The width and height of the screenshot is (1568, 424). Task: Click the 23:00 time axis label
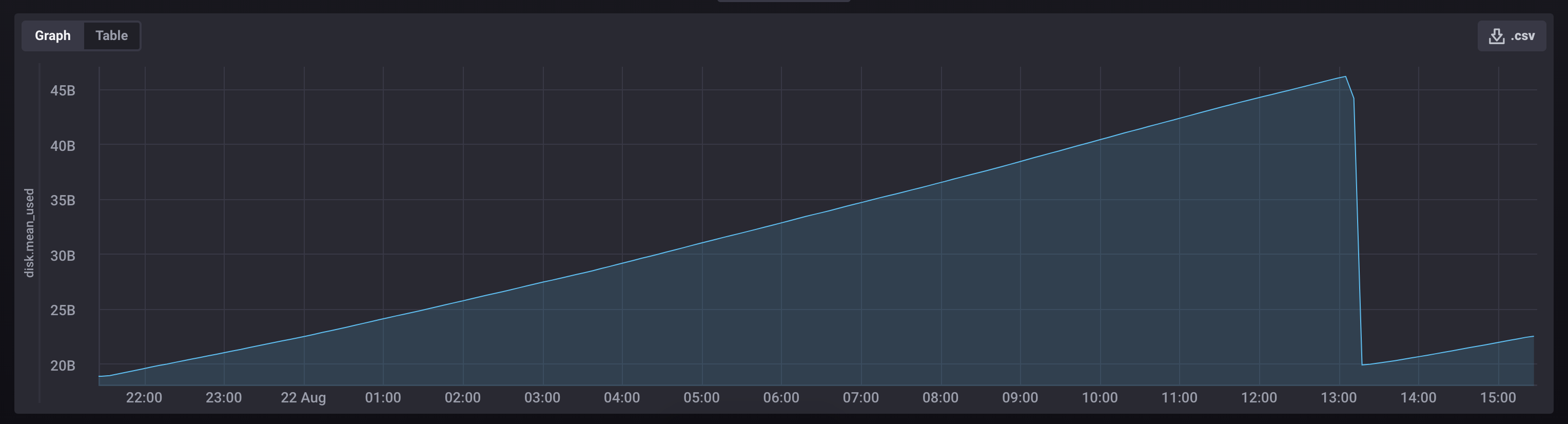pyautogui.click(x=223, y=398)
